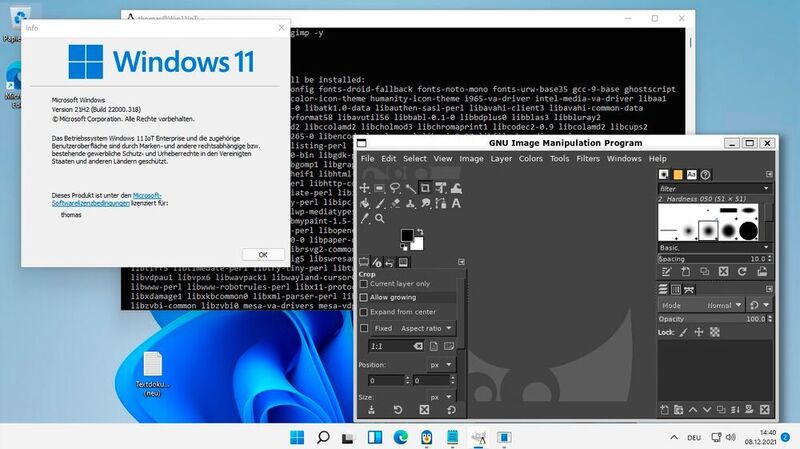Viewport: 800px width, 449px height.
Task: Select the Rectangle Select tool
Action: click(x=380, y=188)
